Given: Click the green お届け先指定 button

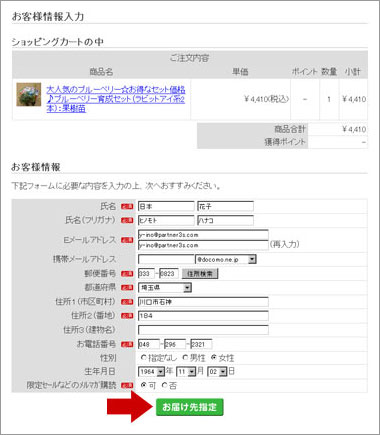Looking at the screenshot, I should tap(189, 407).
